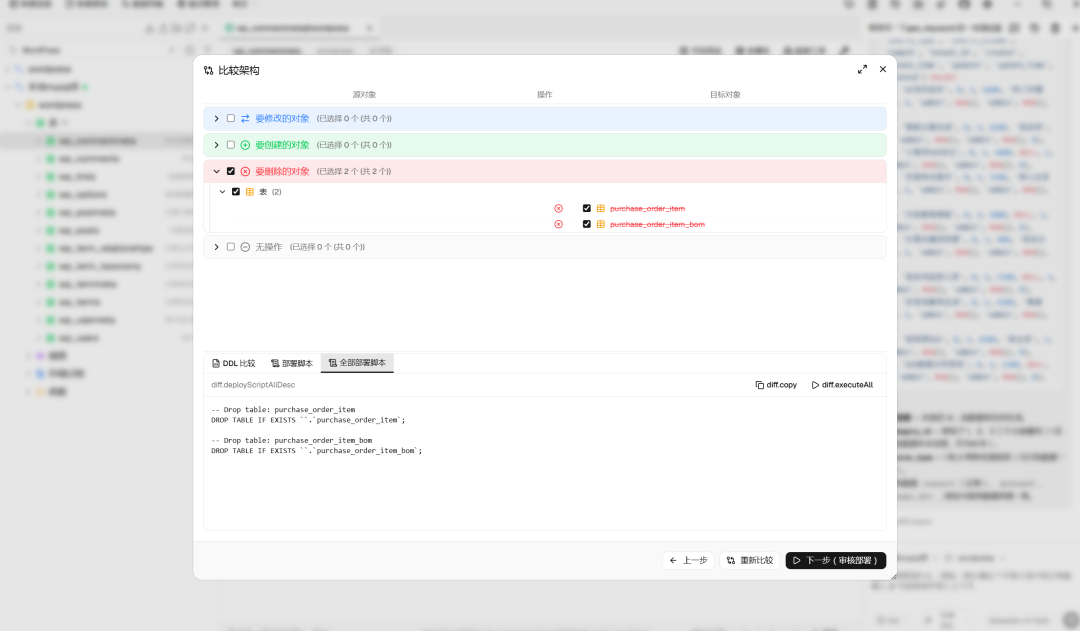
Task: Uncheck the purchase_order_item table checkbox
Action: tap(587, 208)
